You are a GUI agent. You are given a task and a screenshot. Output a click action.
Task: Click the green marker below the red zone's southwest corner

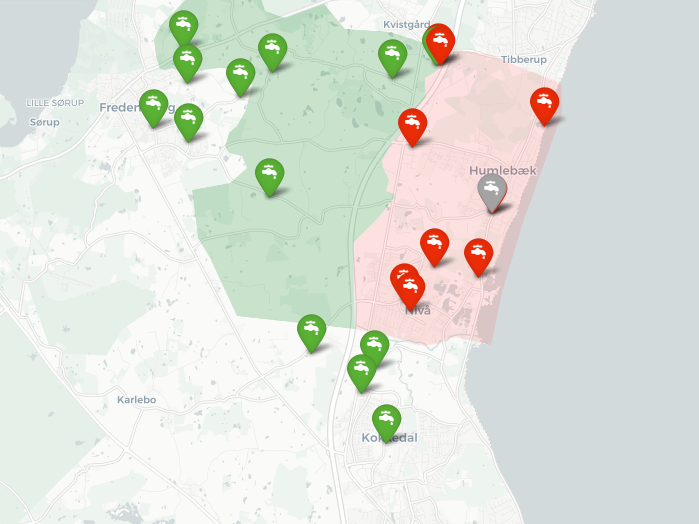pos(374,348)
